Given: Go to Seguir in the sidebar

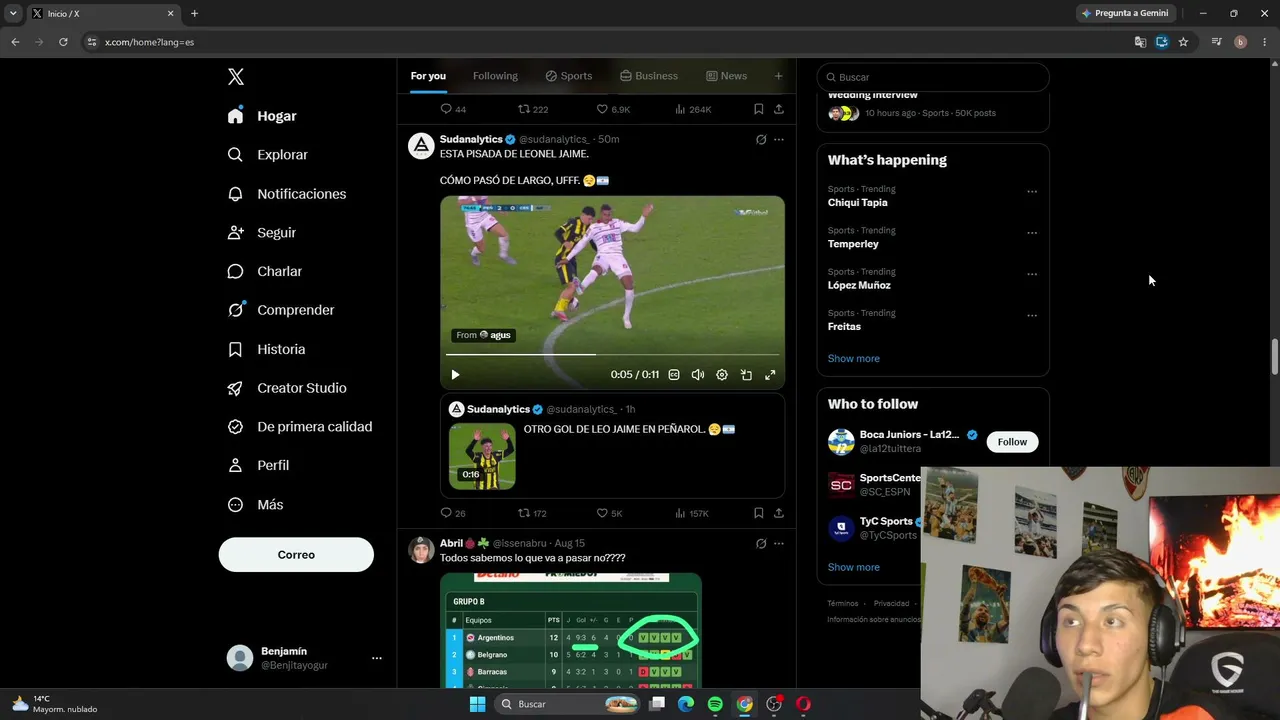Looking at the screenshot, I should pos(261,232).
